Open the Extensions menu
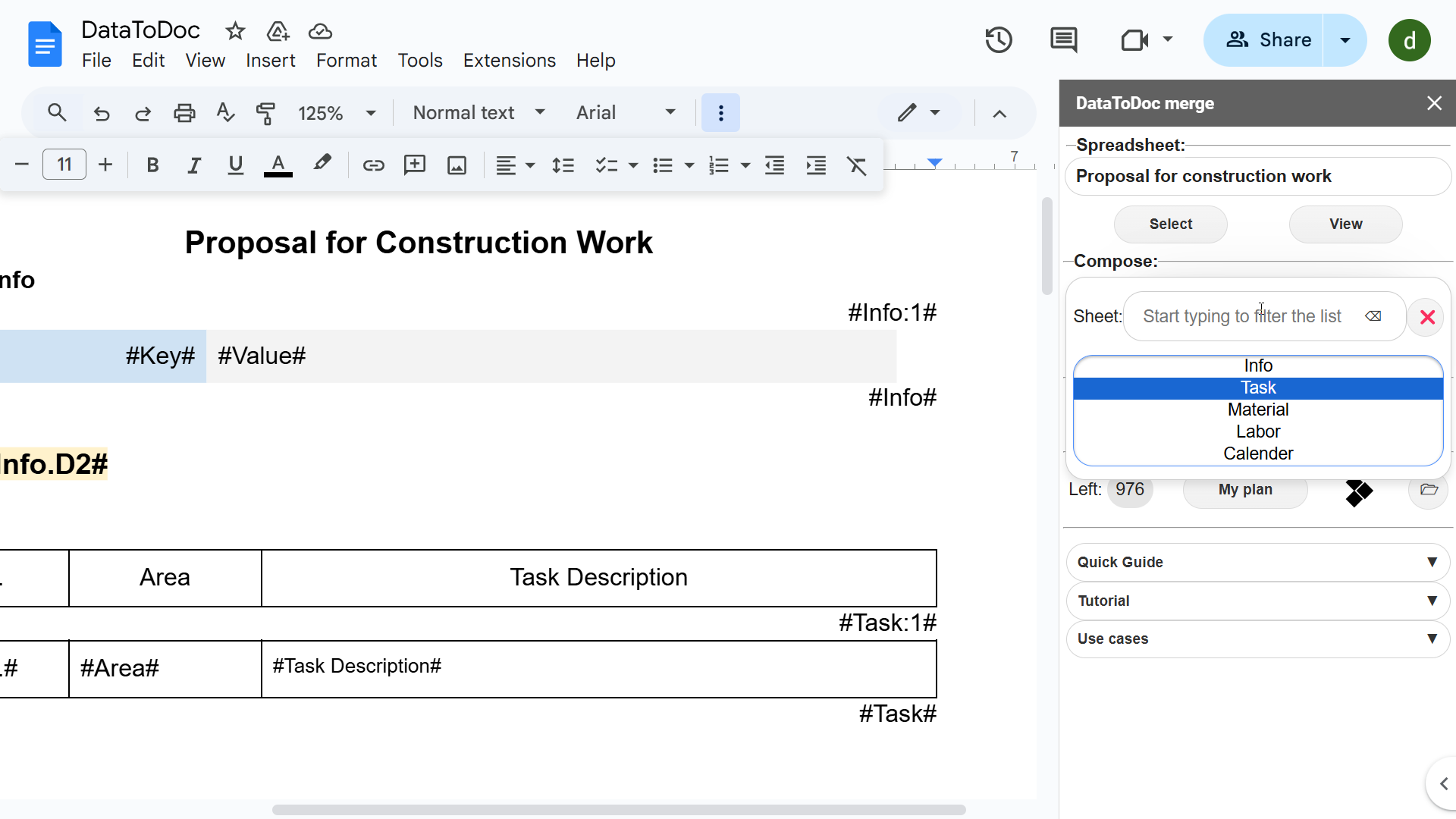The height and width of the screenshot is (819, 1456). 509,61
